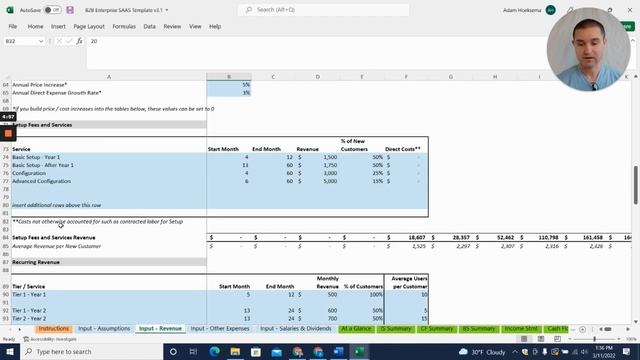Click Tier 1 - Year 1 cell
Viewport: 640px width, 360px height.
109,295
